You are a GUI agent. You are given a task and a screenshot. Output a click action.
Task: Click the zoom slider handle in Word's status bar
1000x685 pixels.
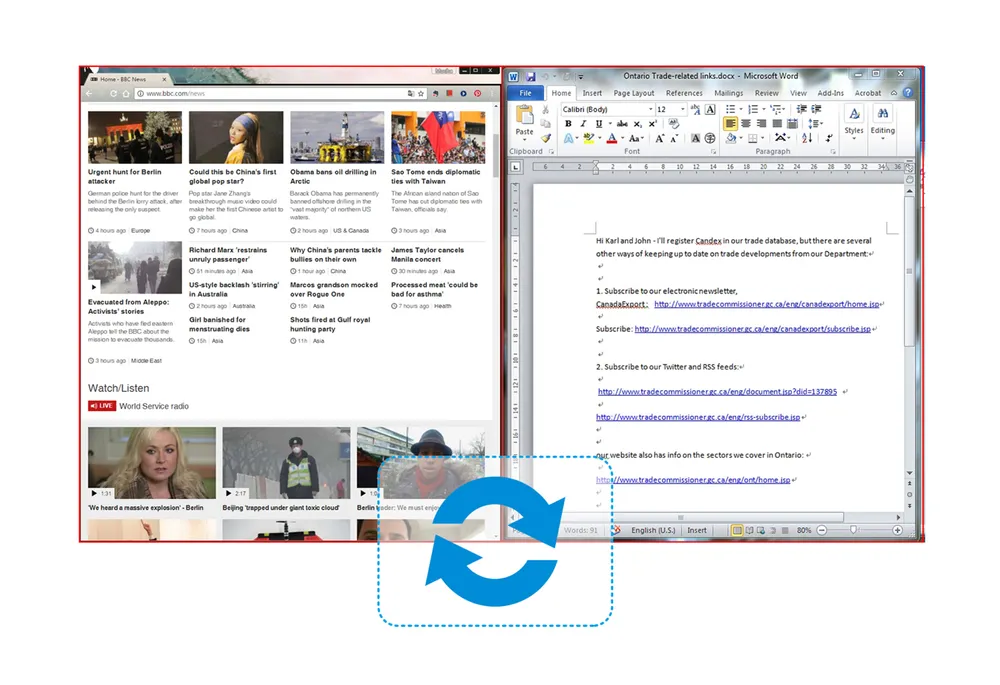click(853, 530)
